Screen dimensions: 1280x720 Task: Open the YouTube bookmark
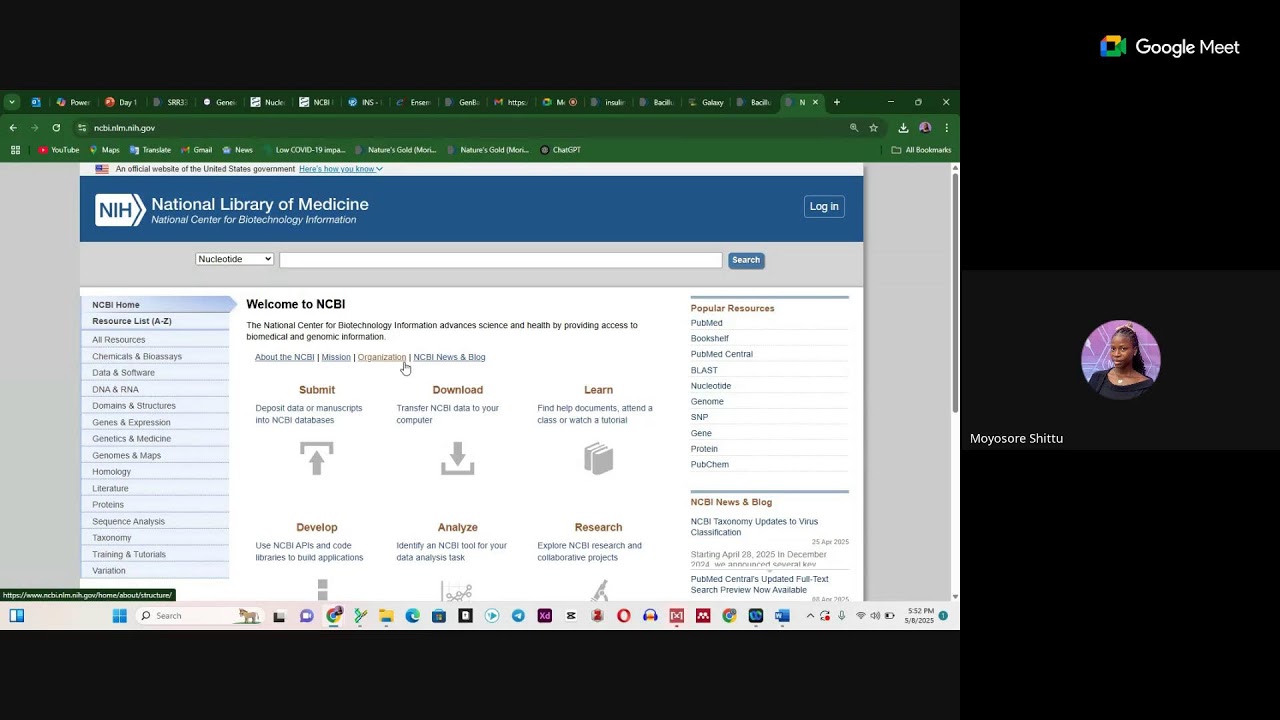[x=59, y=150]
